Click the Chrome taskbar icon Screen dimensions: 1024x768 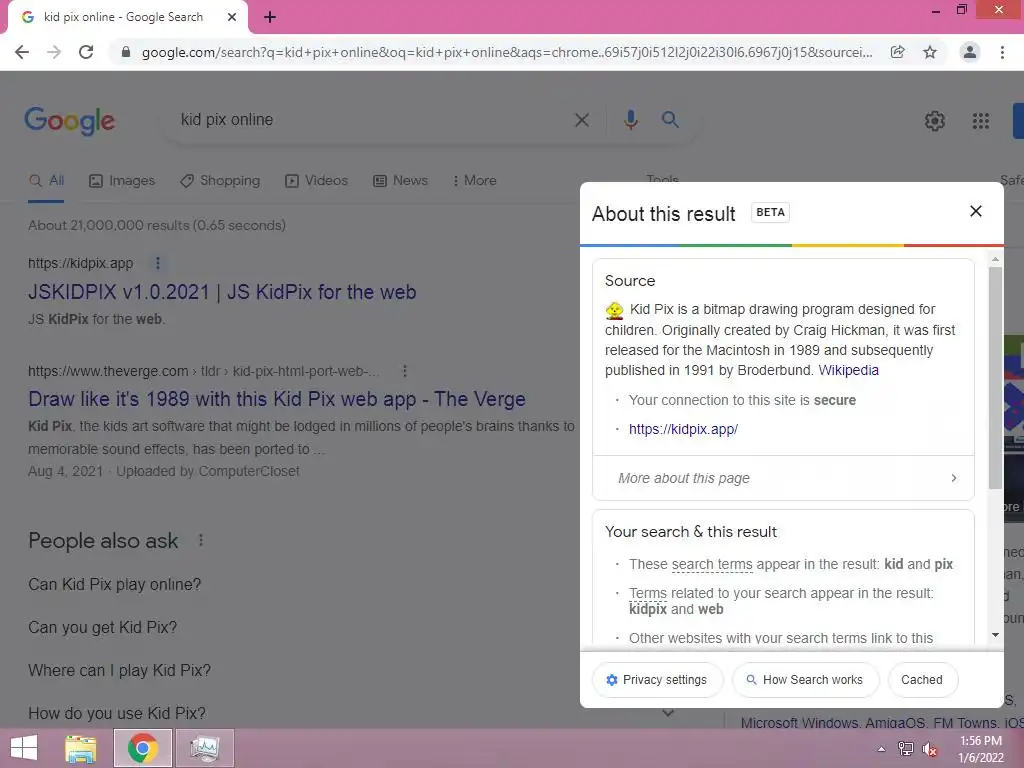pyautogui.click(x=142, y=748)
